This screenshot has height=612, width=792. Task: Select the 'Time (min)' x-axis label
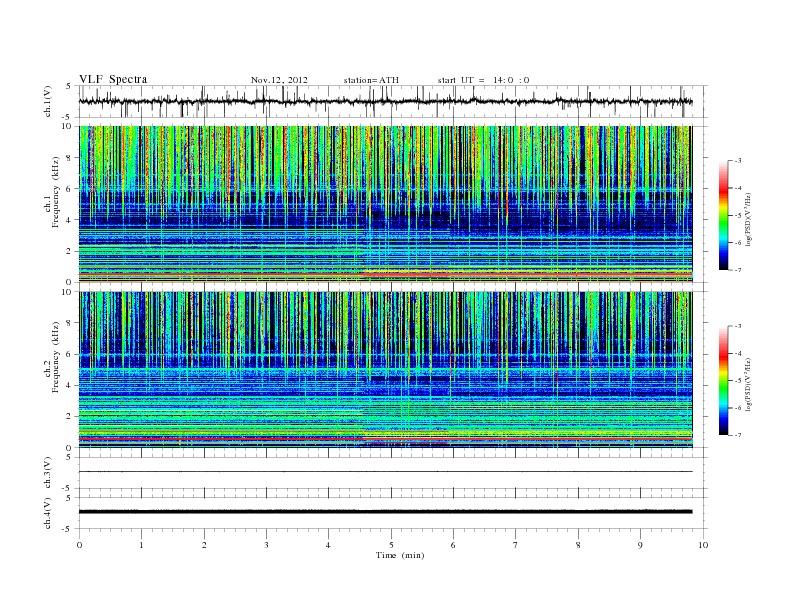400,555
